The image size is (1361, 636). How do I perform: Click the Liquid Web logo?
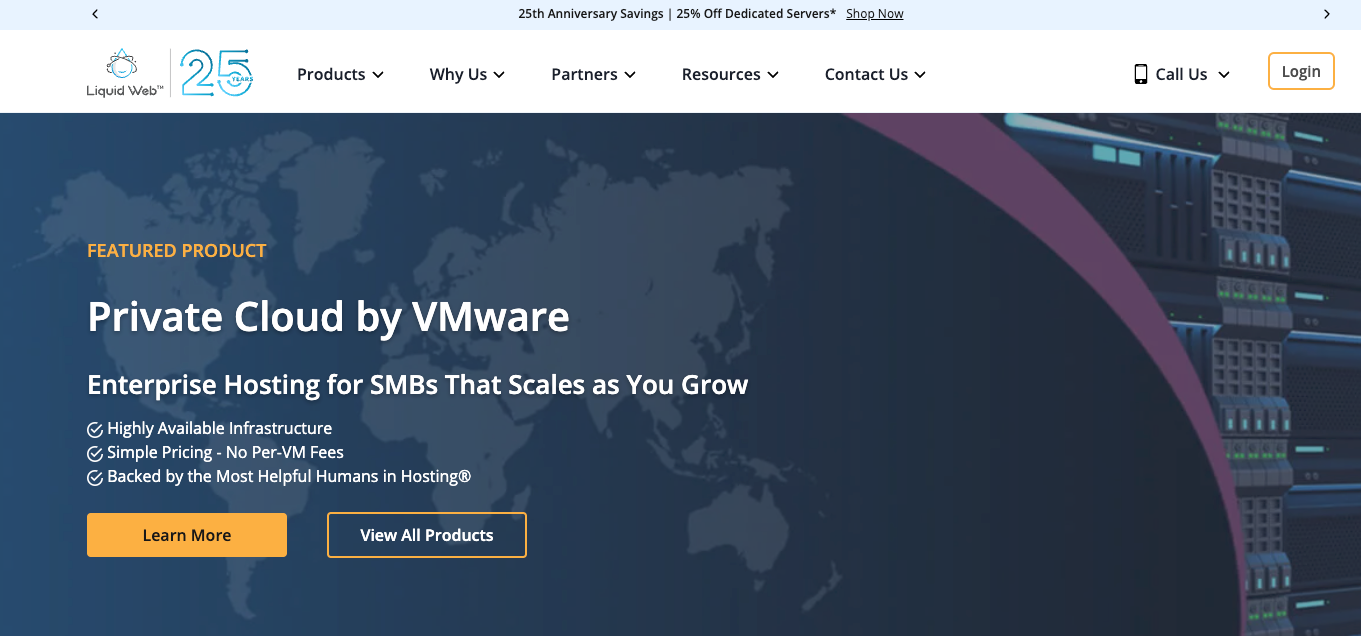click(124, 73)
